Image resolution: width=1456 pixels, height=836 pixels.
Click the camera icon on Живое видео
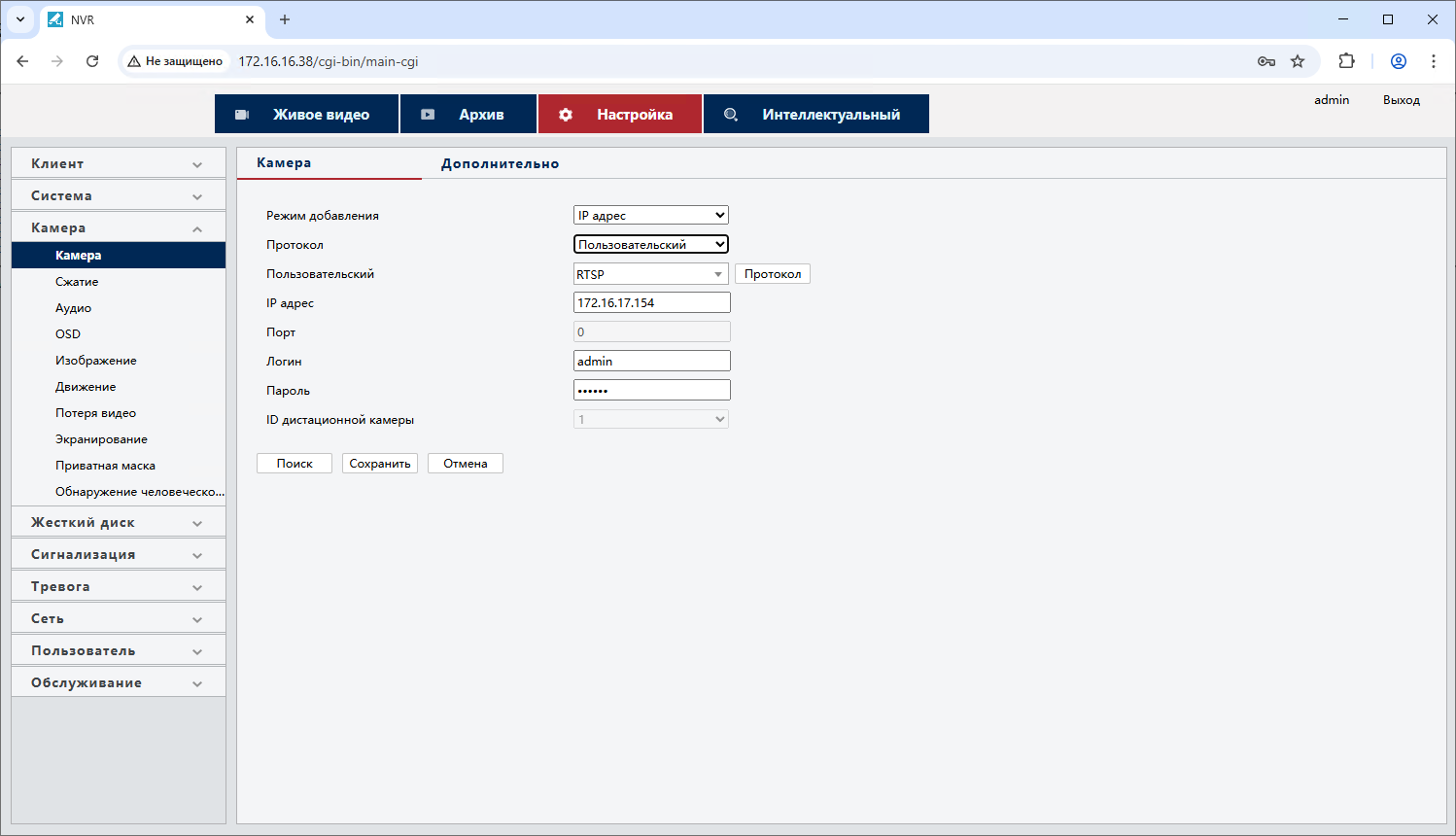pos(242,115)
